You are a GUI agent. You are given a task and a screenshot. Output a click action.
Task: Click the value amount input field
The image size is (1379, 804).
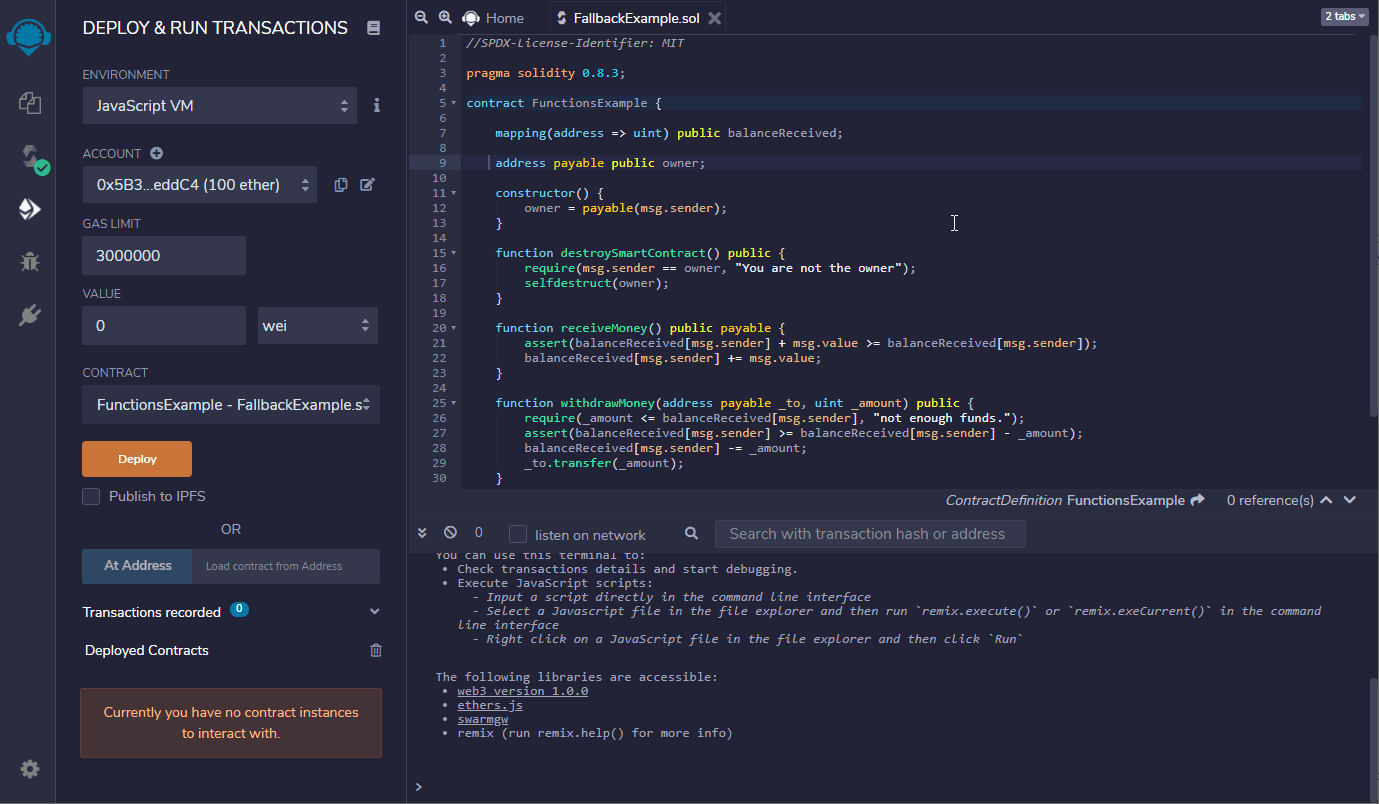(x=164, y=325)
